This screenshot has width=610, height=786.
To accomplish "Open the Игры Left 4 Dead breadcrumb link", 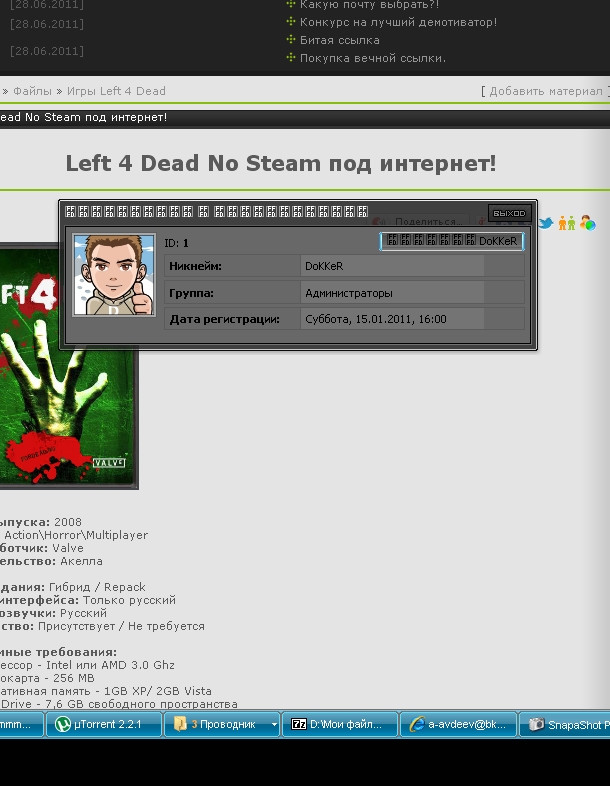I will point(116,91).
